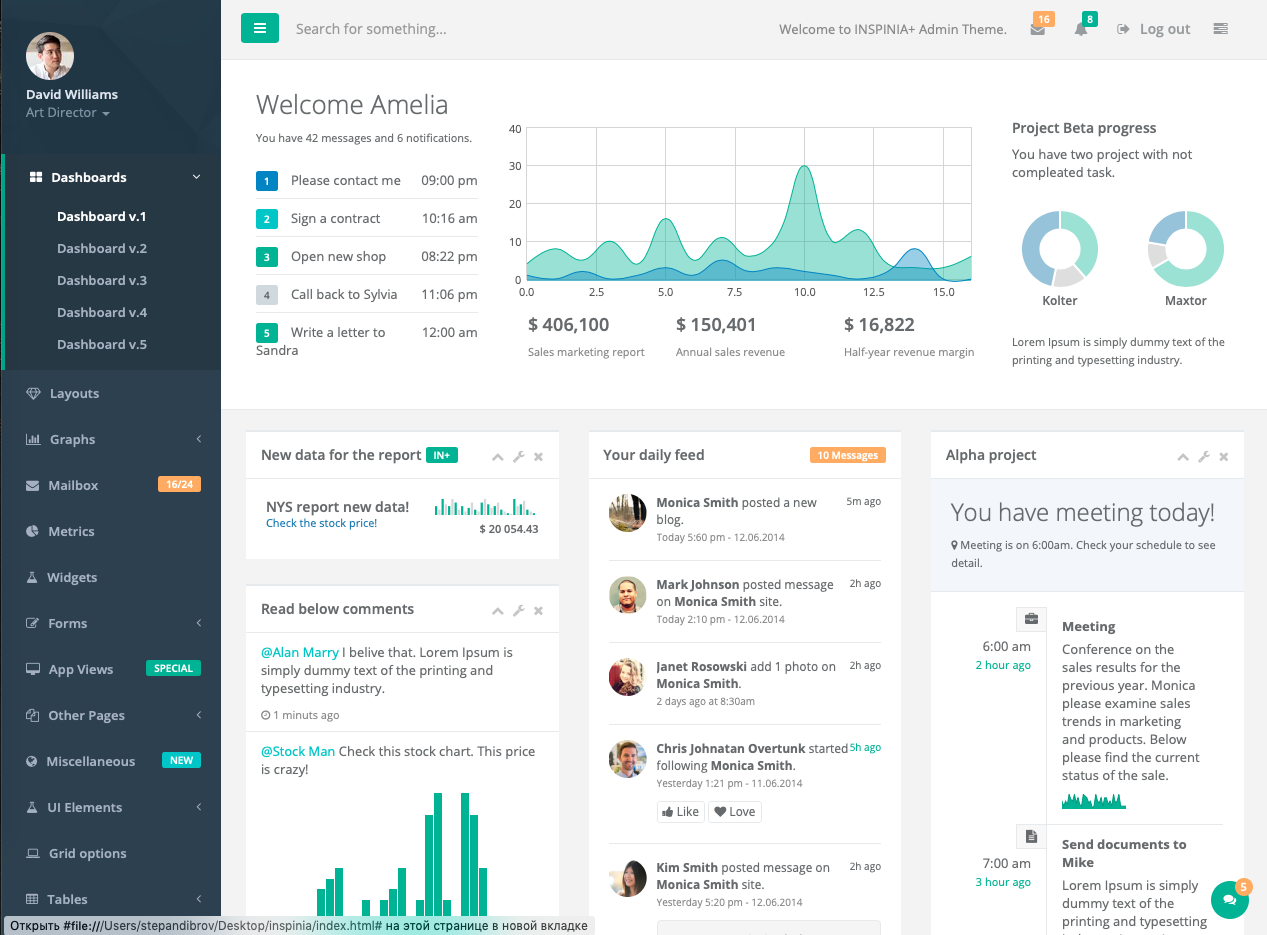Click the @Stock Man mention
Viewport: 1267px width, 935px height.
coord(298,751)
